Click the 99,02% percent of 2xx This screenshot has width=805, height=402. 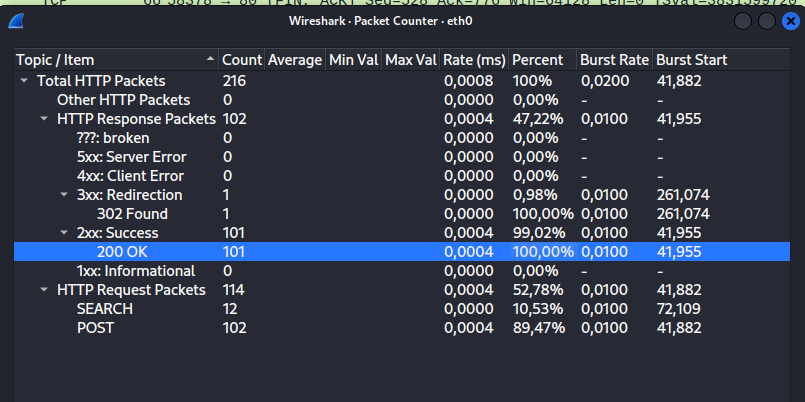(539, 233)
